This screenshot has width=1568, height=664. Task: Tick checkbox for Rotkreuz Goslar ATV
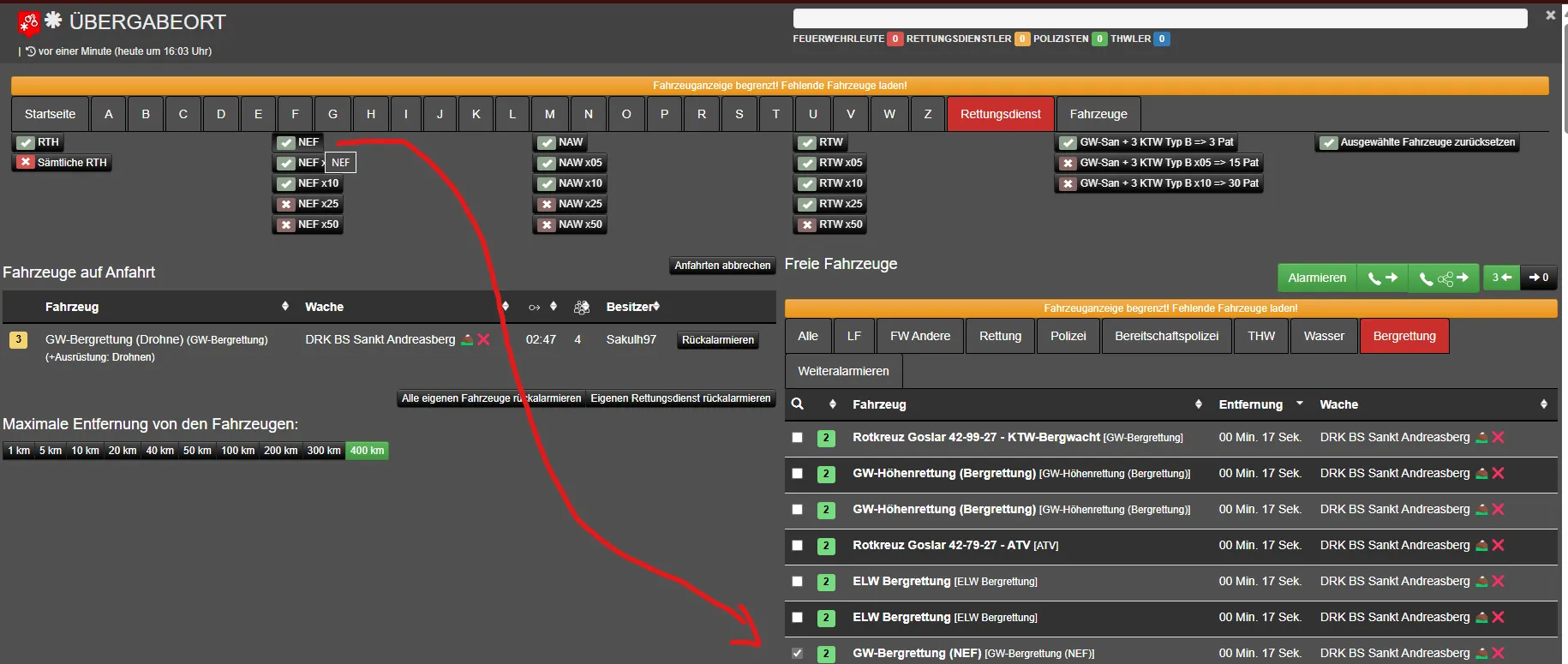point(798,545)
